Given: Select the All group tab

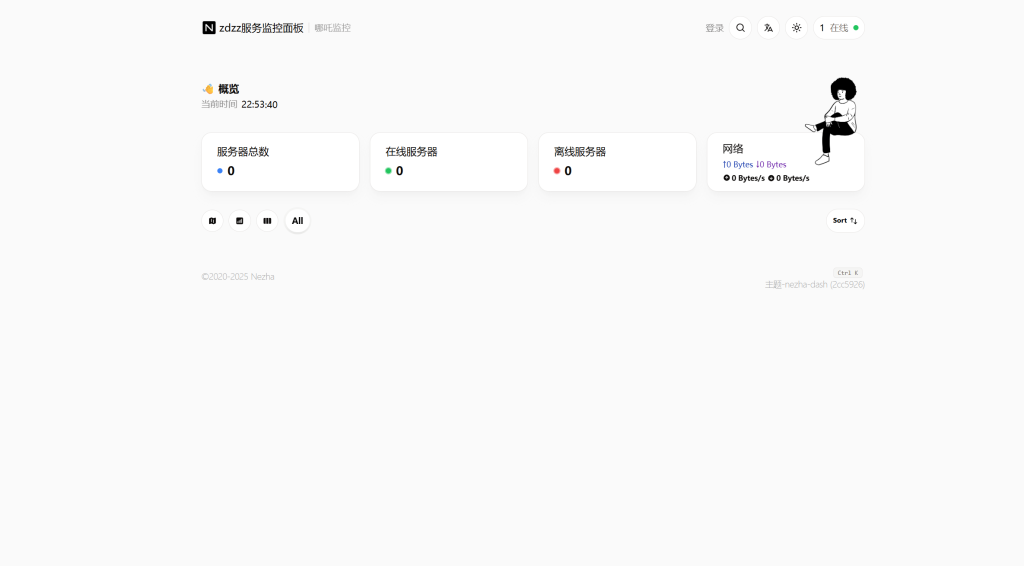Looking at the screenshot, I should point(297,221).
